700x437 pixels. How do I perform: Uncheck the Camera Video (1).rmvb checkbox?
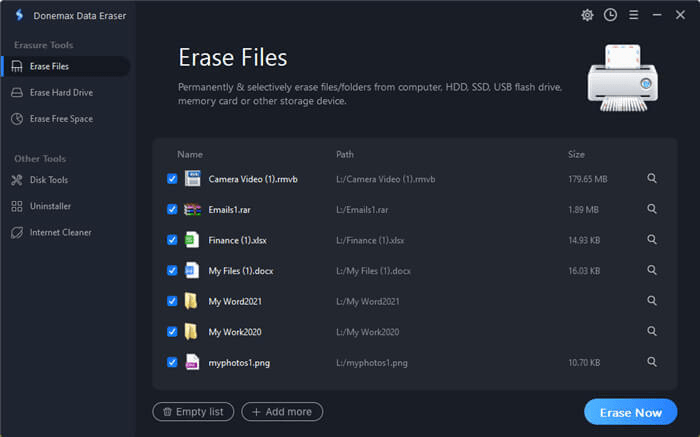pyautogui.click(x=172, y=179)
